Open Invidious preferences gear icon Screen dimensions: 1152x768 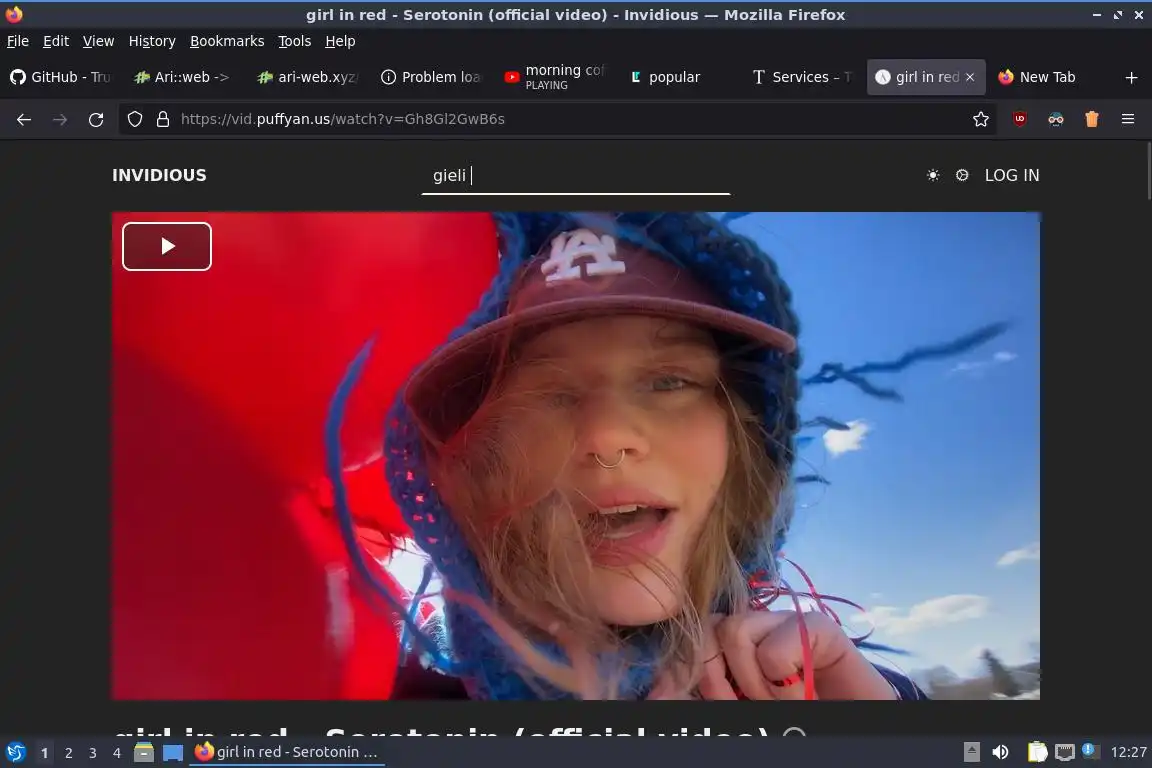[962, 175]
